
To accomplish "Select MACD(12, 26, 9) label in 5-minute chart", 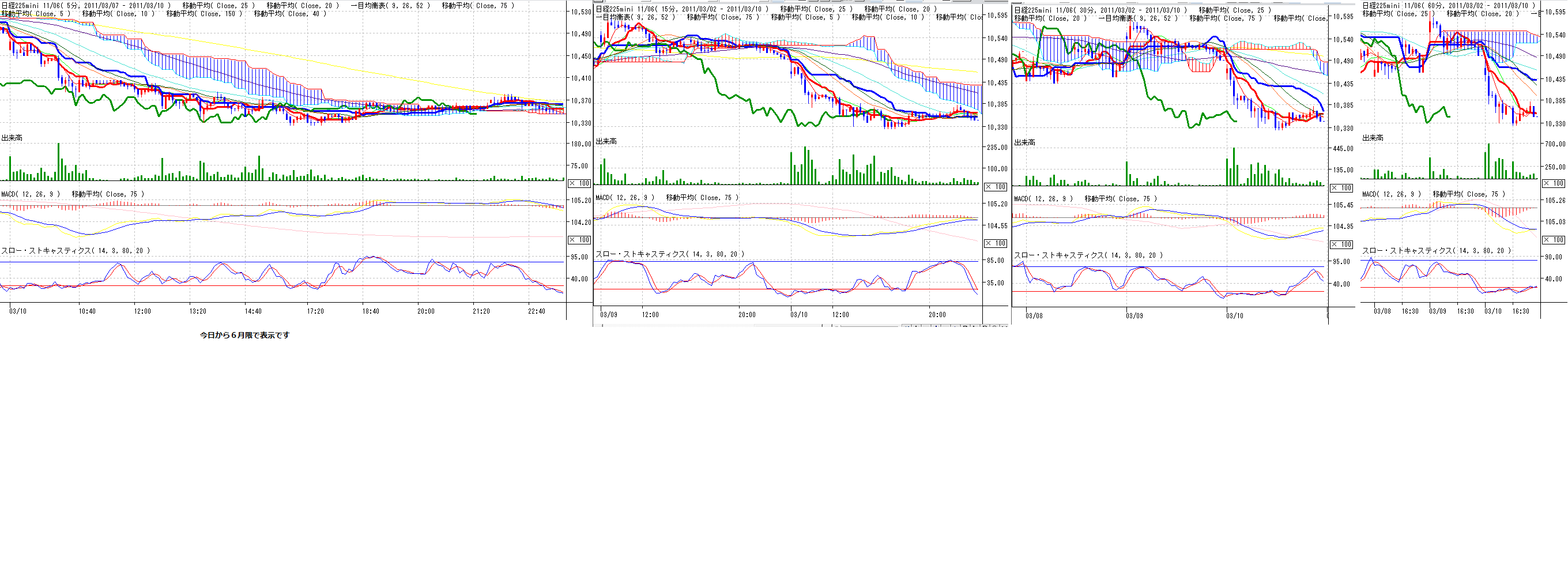I will [x=31, y=194].
